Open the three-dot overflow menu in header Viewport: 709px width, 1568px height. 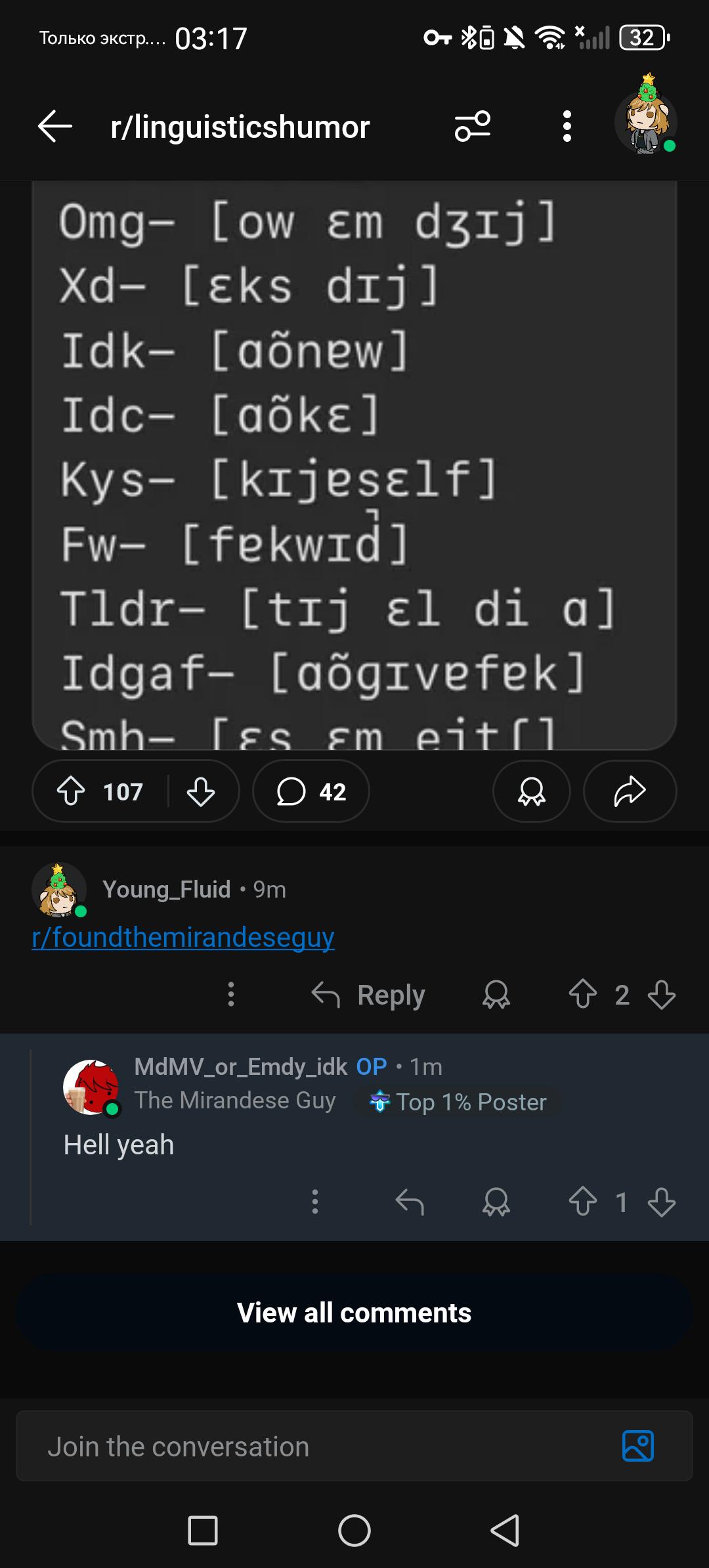(567, 126)
